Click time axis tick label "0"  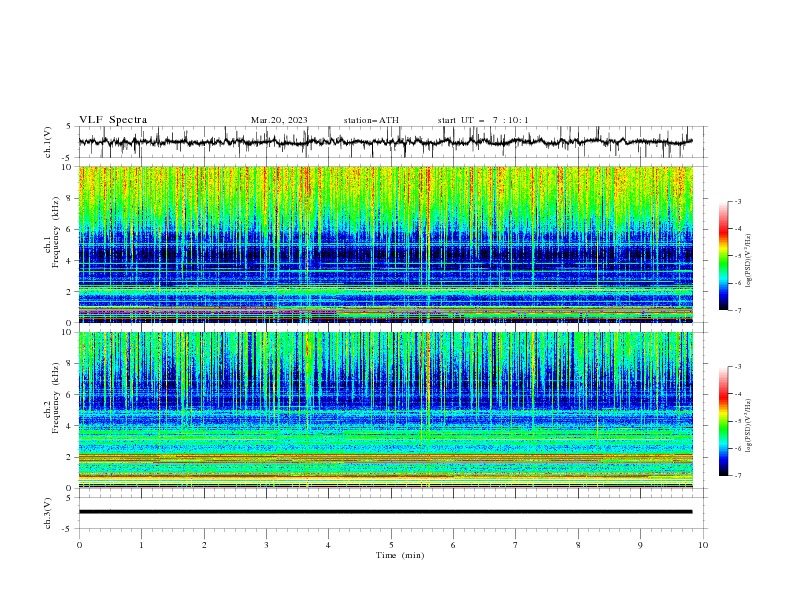[x=79, y=545]
